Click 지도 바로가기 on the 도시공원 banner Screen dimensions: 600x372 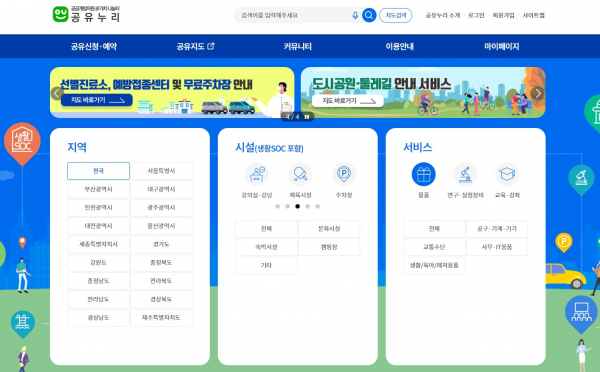(348, 101)
